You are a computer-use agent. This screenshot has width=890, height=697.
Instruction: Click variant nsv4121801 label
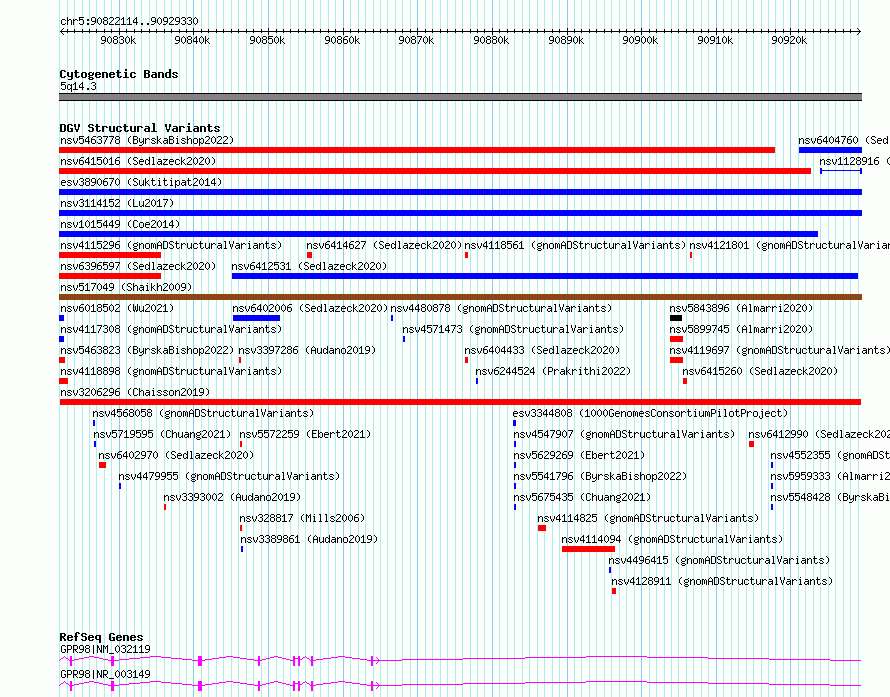coord(789,245)
